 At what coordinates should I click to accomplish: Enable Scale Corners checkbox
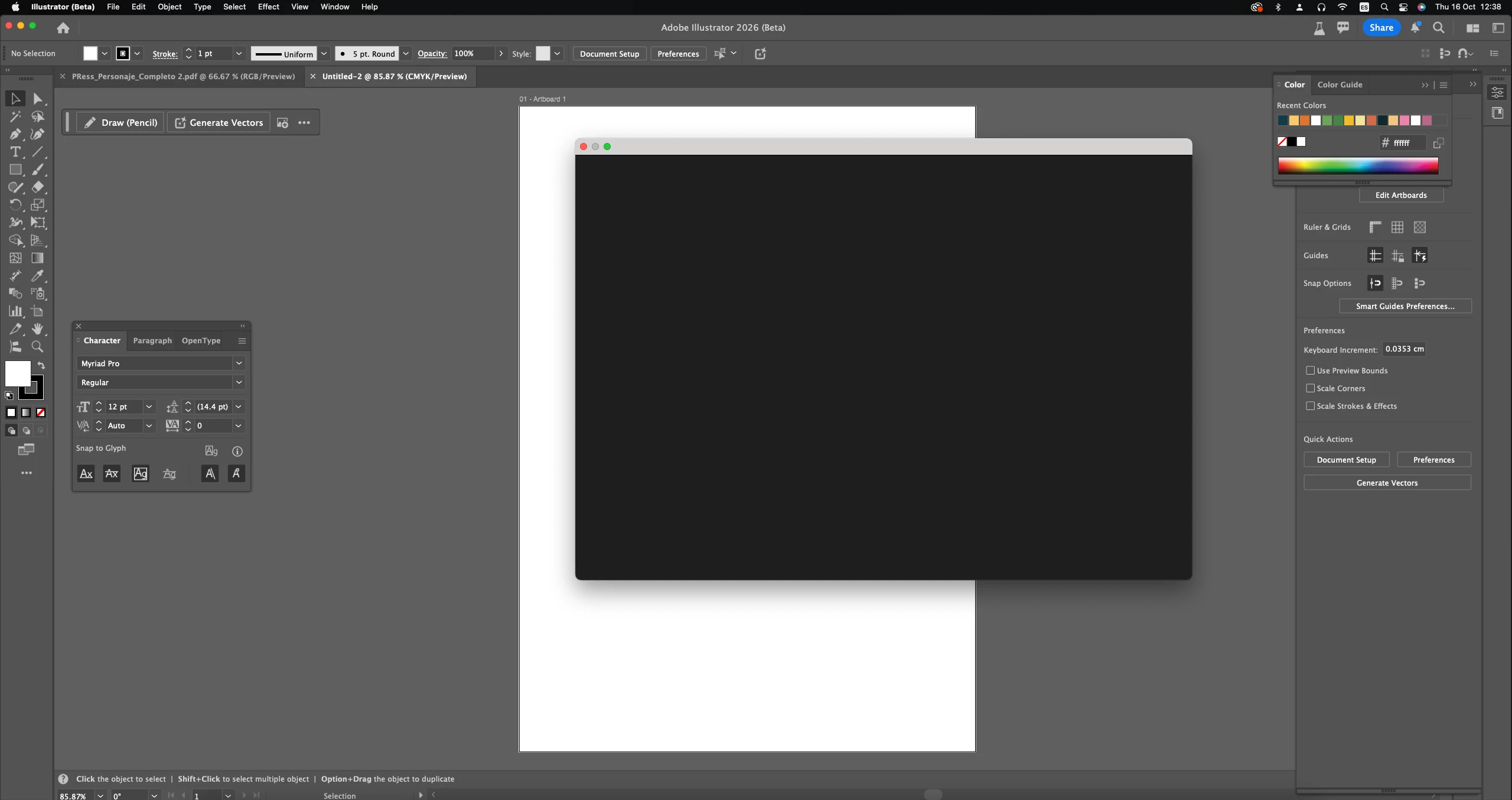pos(1310,388)
